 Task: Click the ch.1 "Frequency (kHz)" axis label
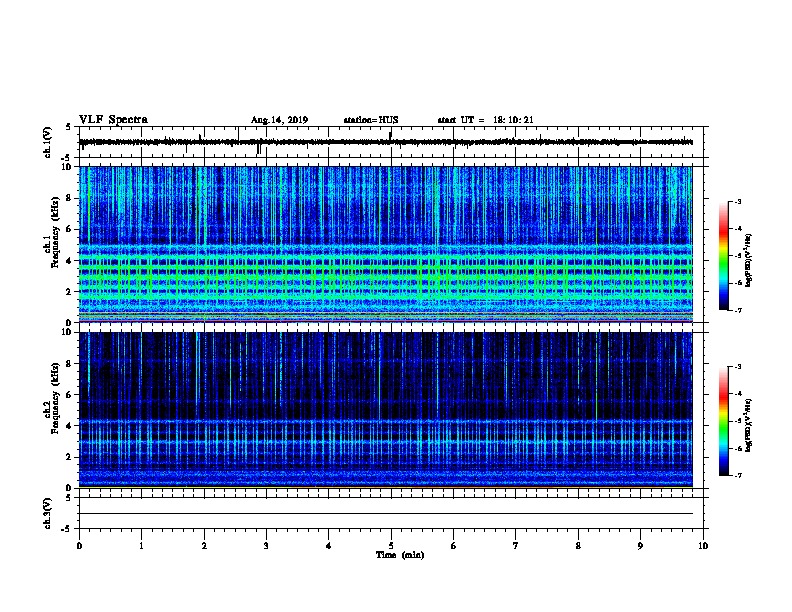56,232
